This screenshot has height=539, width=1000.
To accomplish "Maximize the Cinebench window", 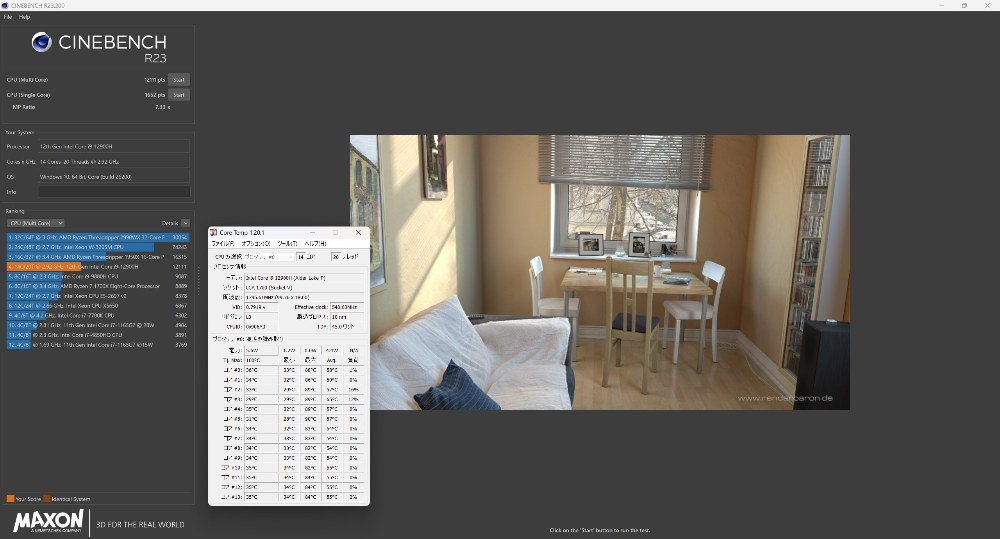I will pyautogui.click(x=964, y=5).
